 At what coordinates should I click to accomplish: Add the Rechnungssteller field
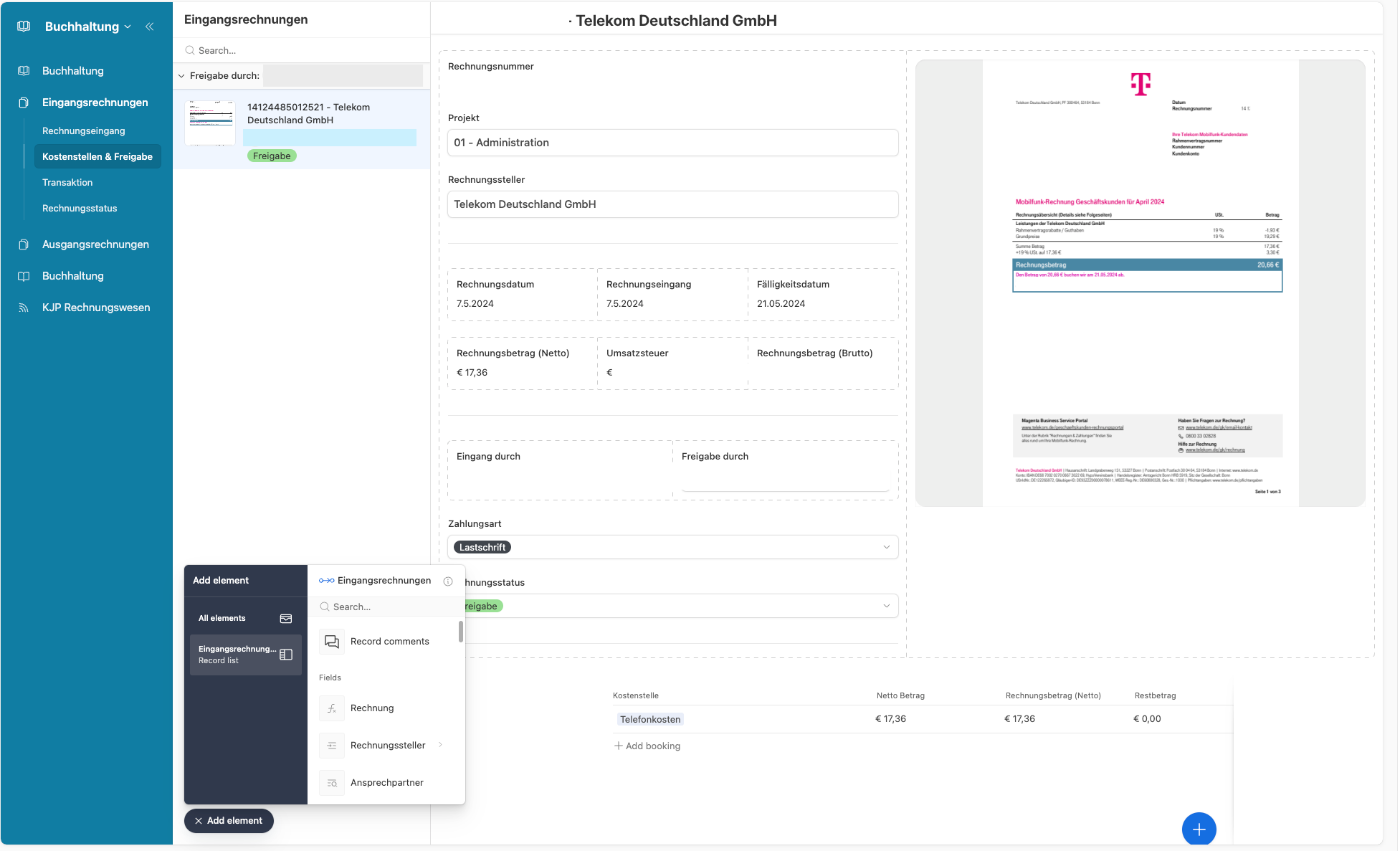[385, 746]
